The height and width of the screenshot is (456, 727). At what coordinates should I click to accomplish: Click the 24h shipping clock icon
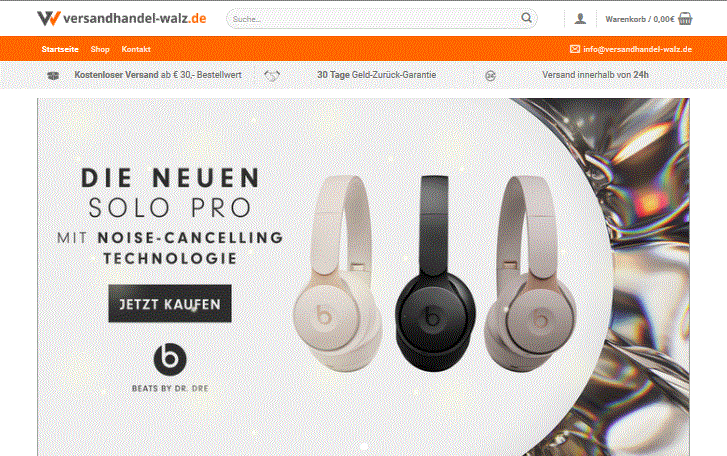[x=490, y=76]
